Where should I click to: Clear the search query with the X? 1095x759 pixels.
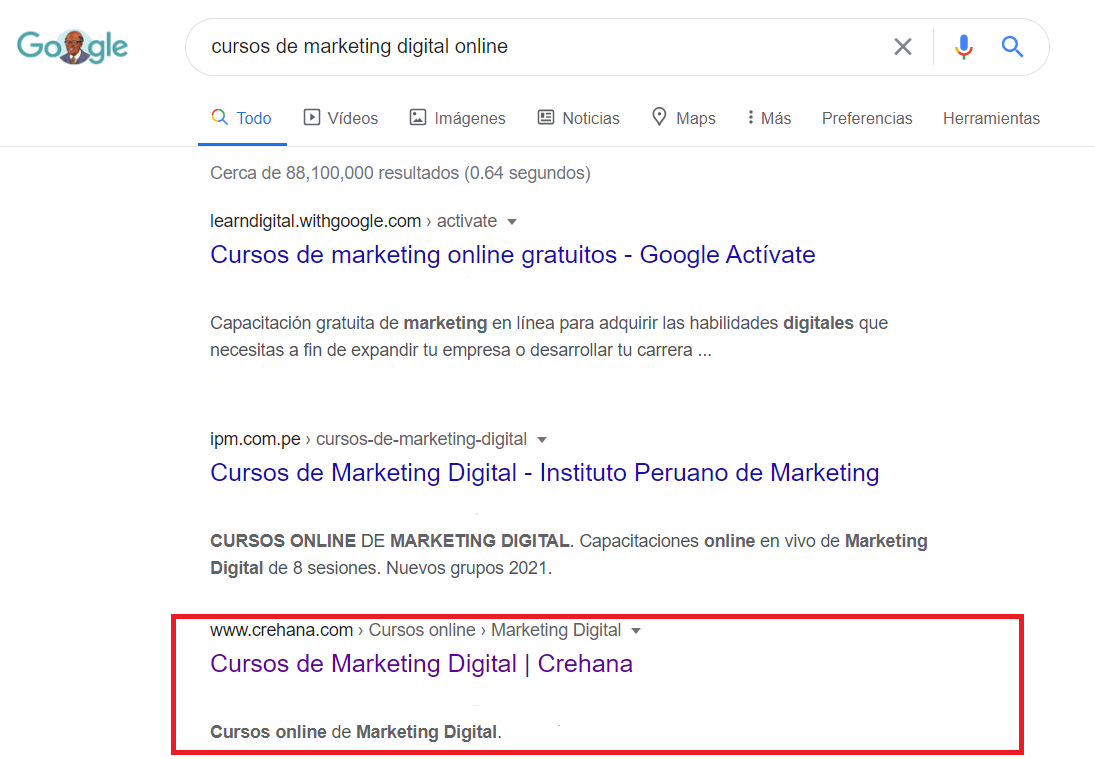[x=902, y=46]
